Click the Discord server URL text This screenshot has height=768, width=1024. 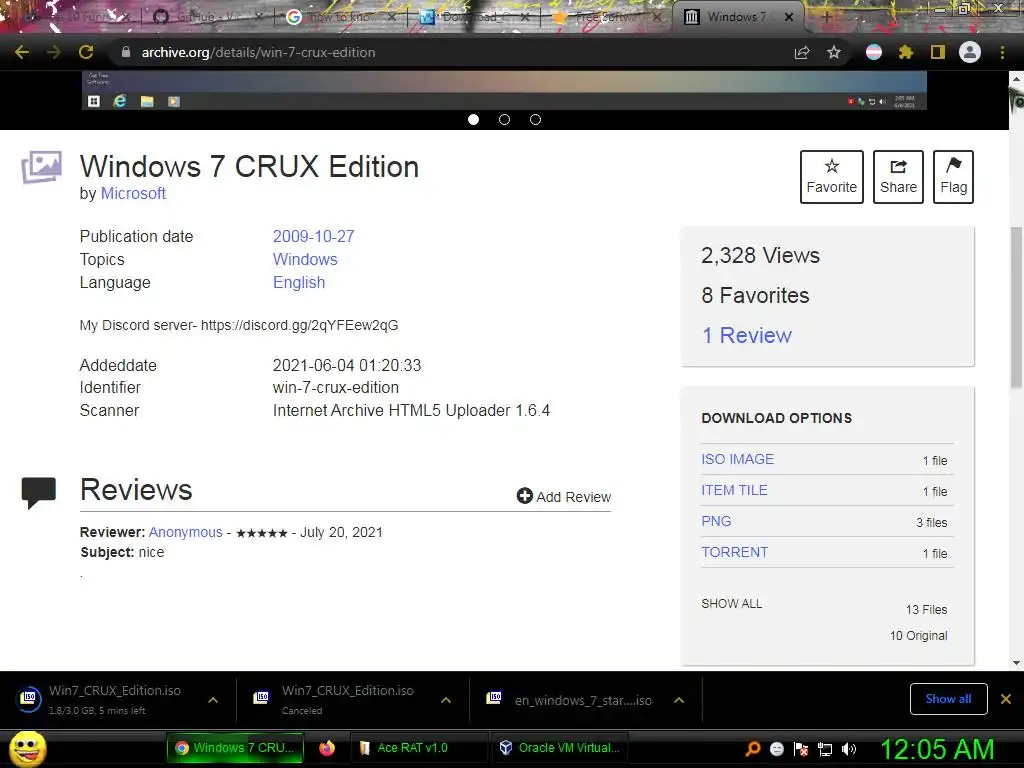[299, 325]
